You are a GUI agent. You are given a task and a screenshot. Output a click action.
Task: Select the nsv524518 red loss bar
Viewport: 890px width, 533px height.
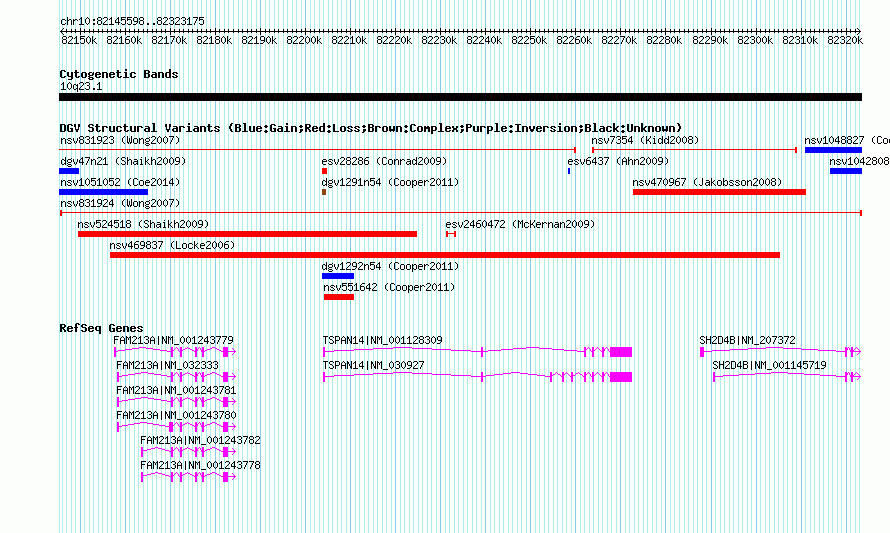click(x=247, y=234)
